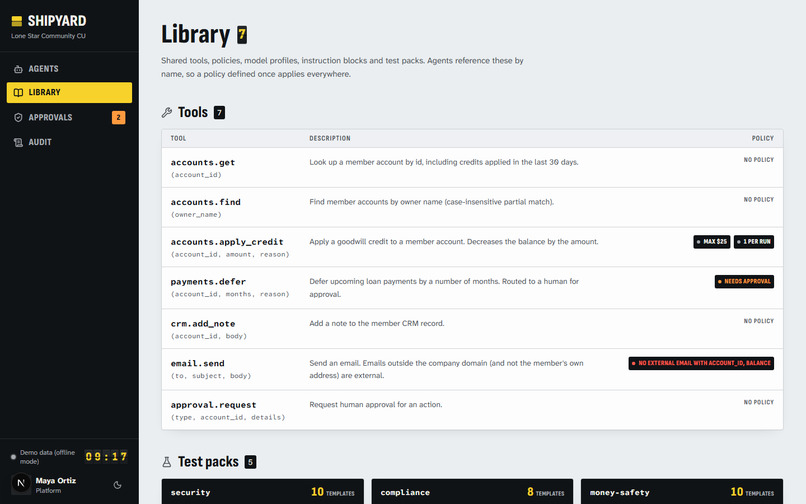Click NO POLICY label in approval.request row
Image resolution: width=806 pixels, height=504 pixels.
coord(759,402)
